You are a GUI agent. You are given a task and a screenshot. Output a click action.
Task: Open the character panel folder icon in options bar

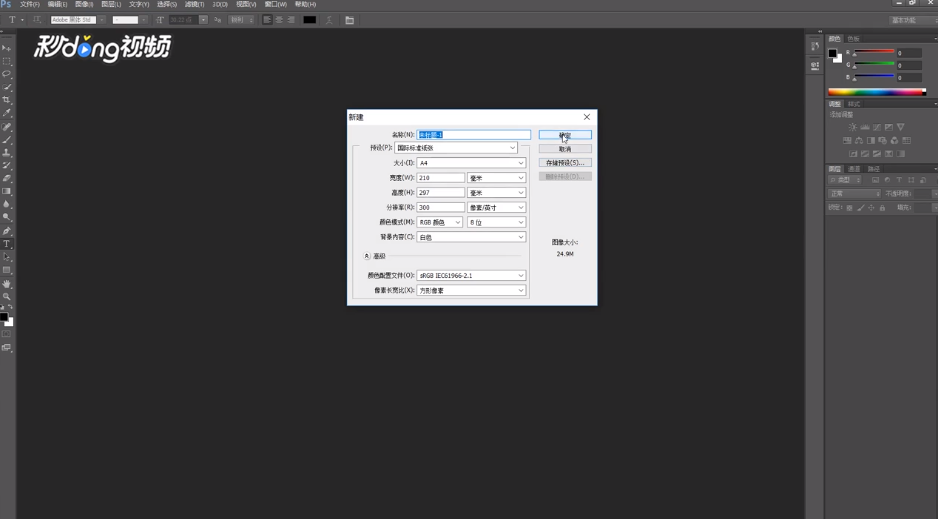tap(349, 20)
